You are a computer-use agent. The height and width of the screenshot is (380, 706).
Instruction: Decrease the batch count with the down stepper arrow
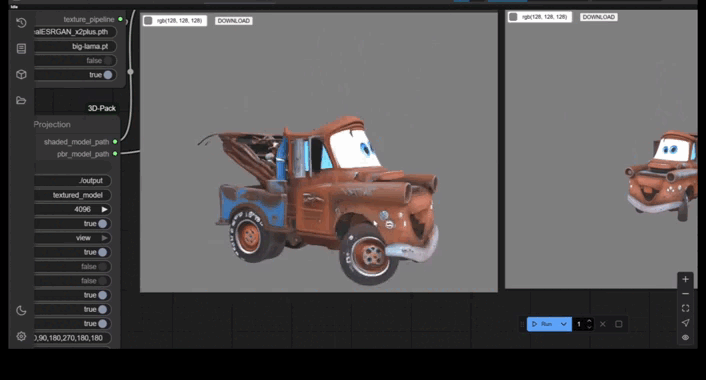(589, 327)
